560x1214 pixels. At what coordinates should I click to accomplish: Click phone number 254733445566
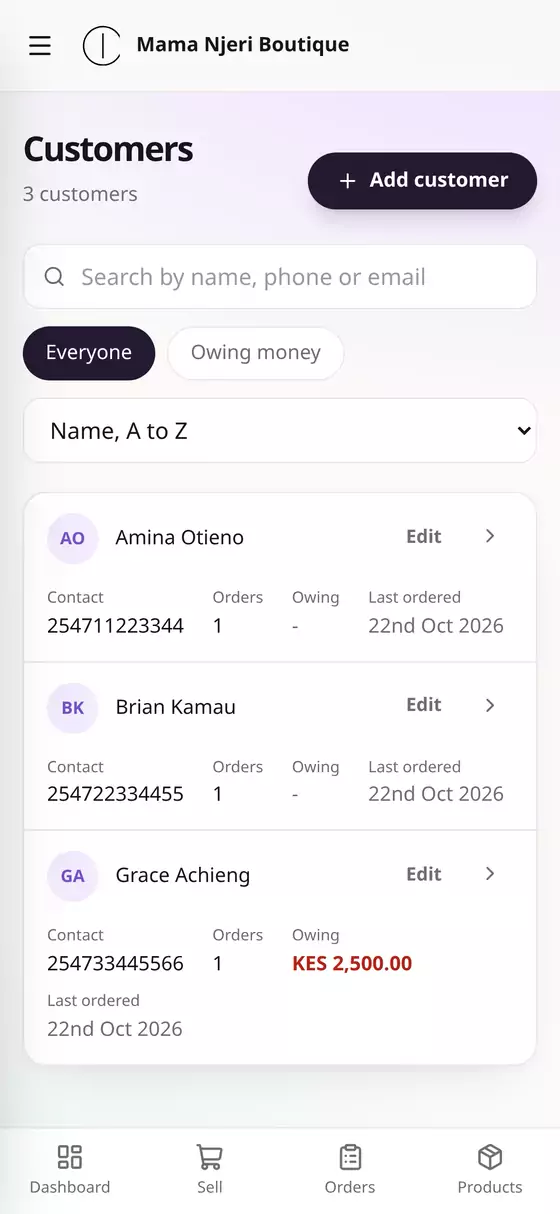(x=116, y=964)
